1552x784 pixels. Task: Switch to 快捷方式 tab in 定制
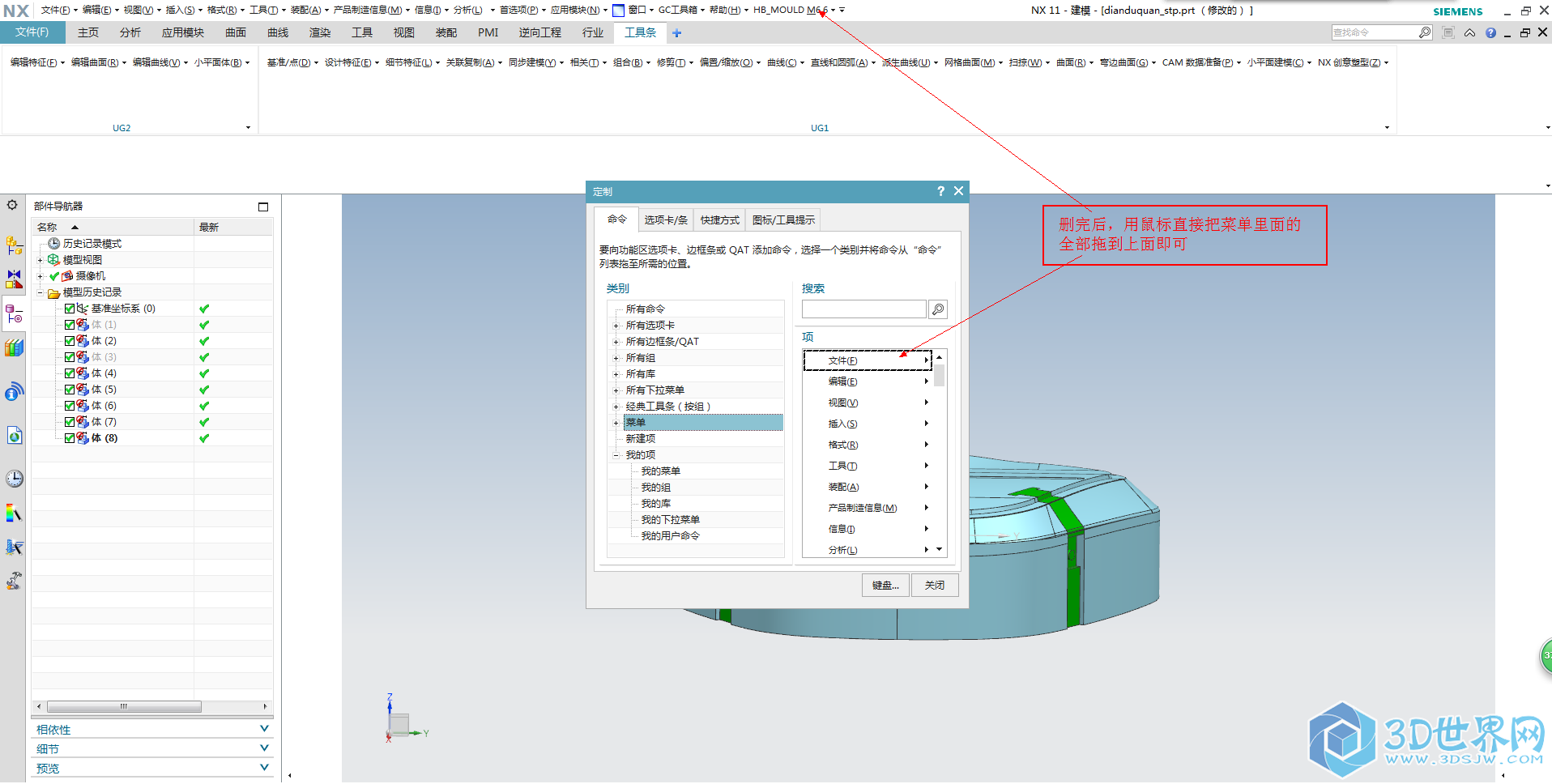click(720, 220)
